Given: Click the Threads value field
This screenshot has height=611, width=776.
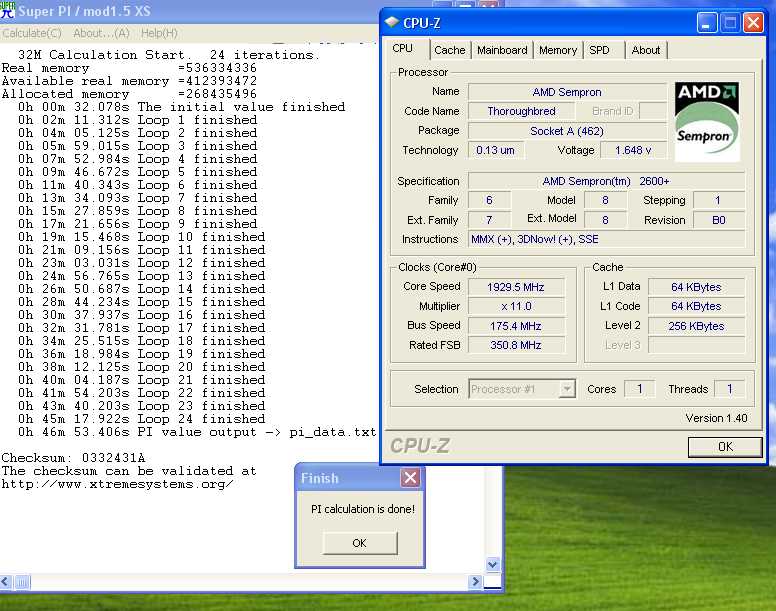Looking at the screenshot, I should (x=729, y=389).
